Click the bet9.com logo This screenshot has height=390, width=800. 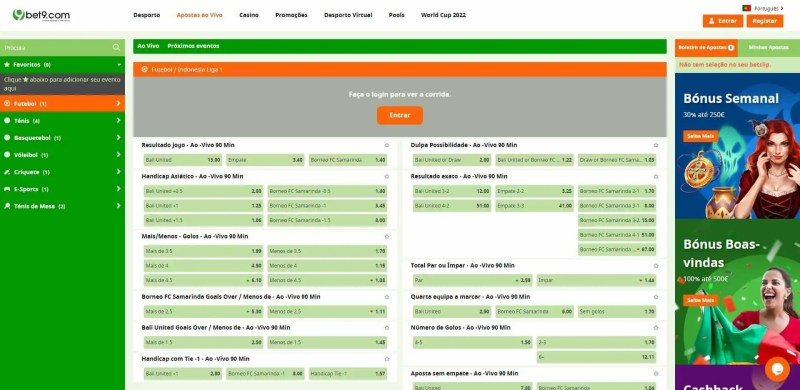[41, 15]
